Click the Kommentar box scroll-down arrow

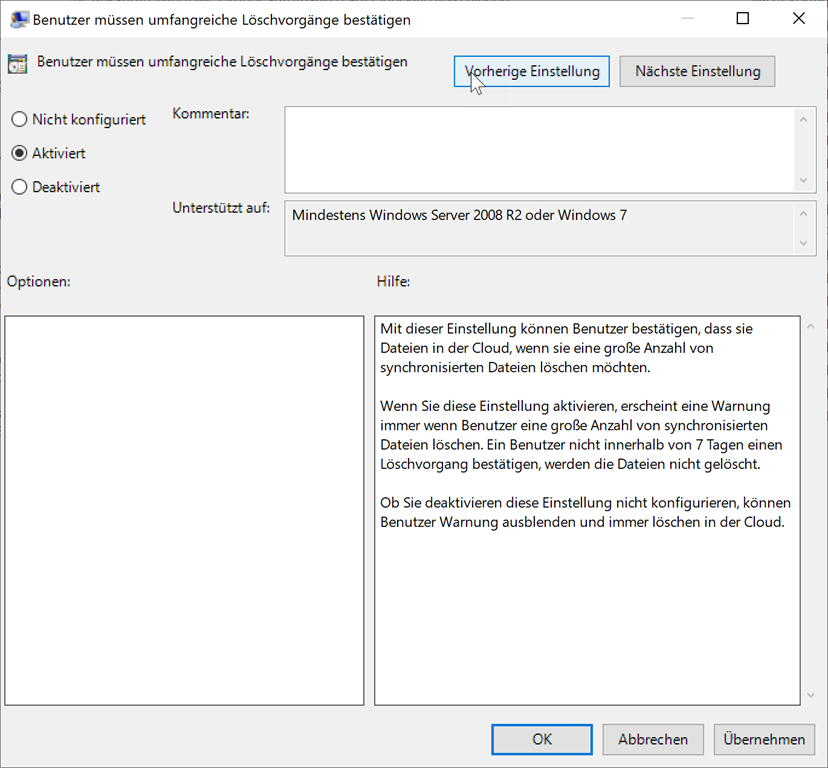click(x=805, y=181)
